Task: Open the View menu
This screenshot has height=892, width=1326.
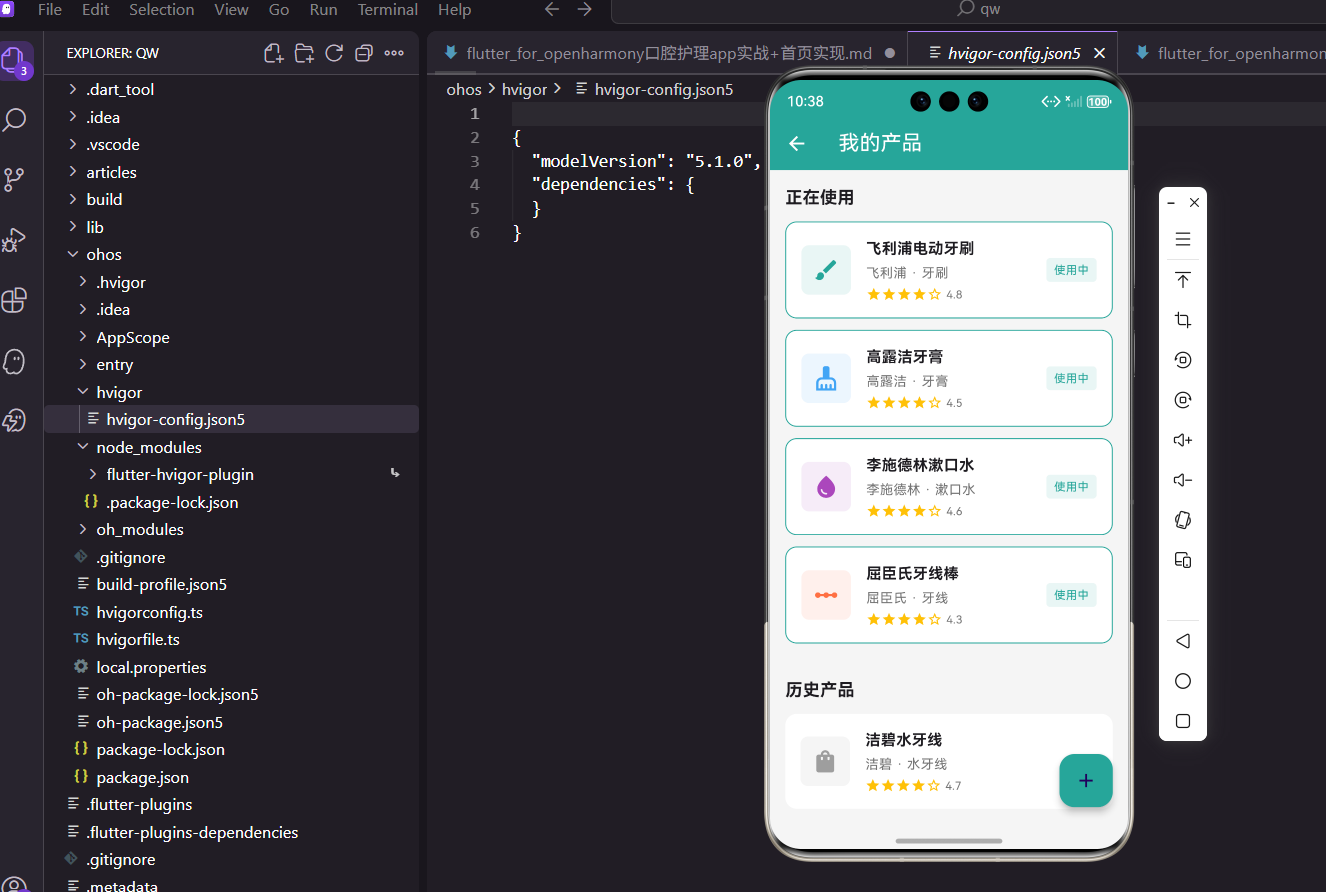Action: tap(231, 10)
